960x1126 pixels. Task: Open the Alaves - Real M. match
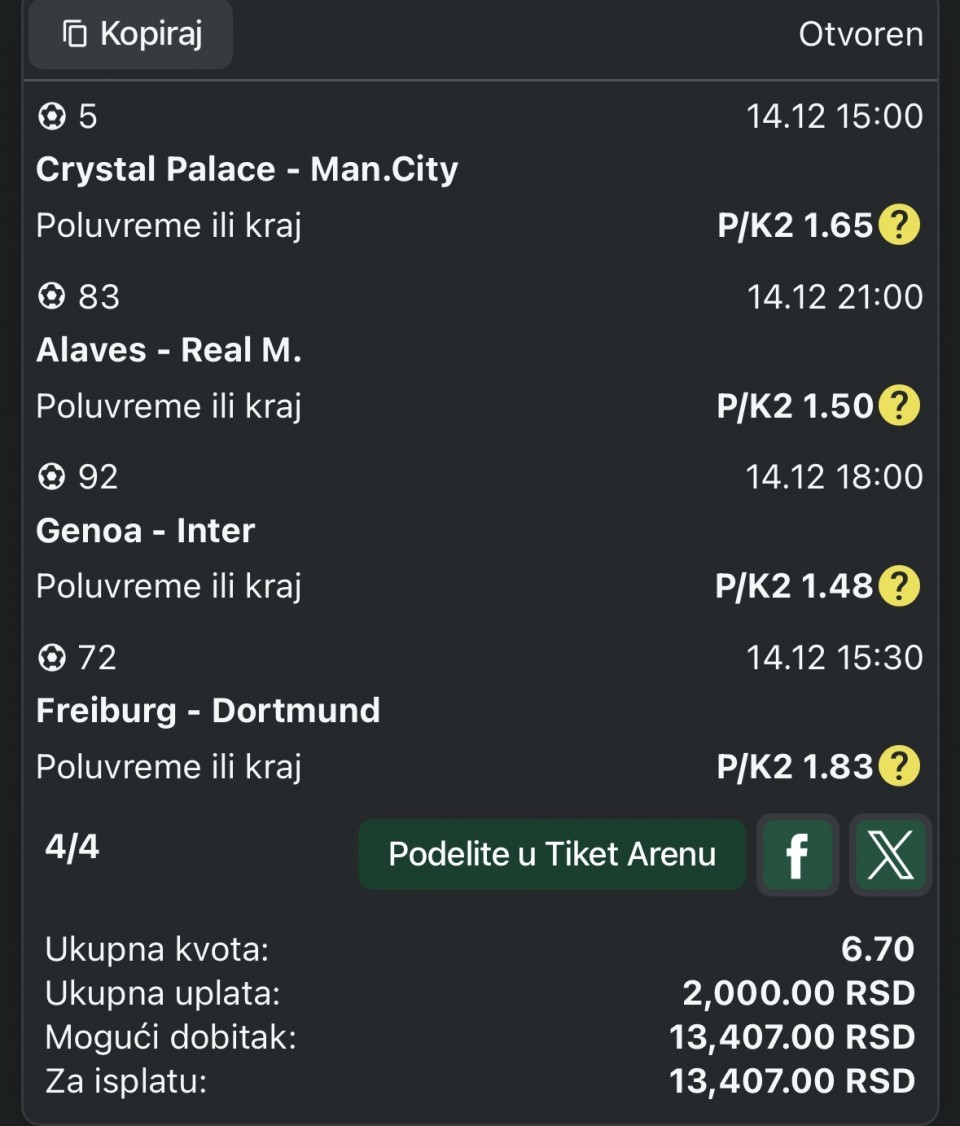tap(169, 350)
